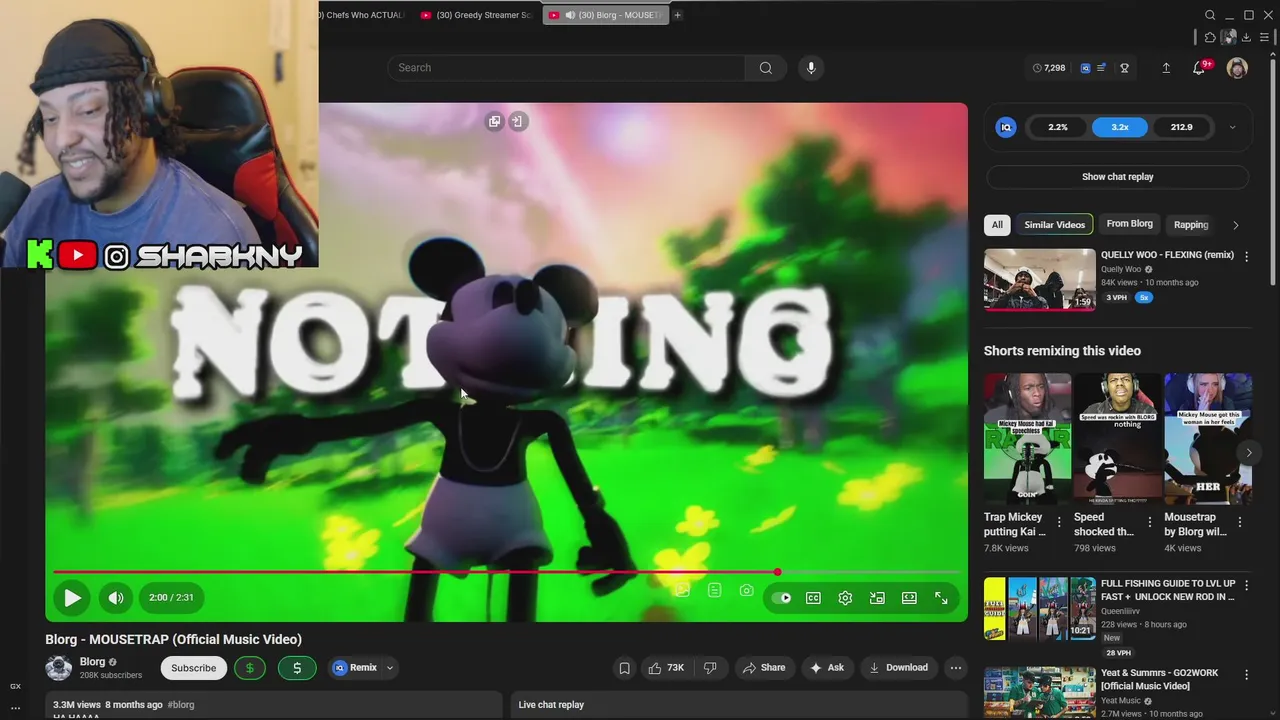1280x720 pixels.
Task: Open options for Trap Mickey short
Action: click(1059, 522)
